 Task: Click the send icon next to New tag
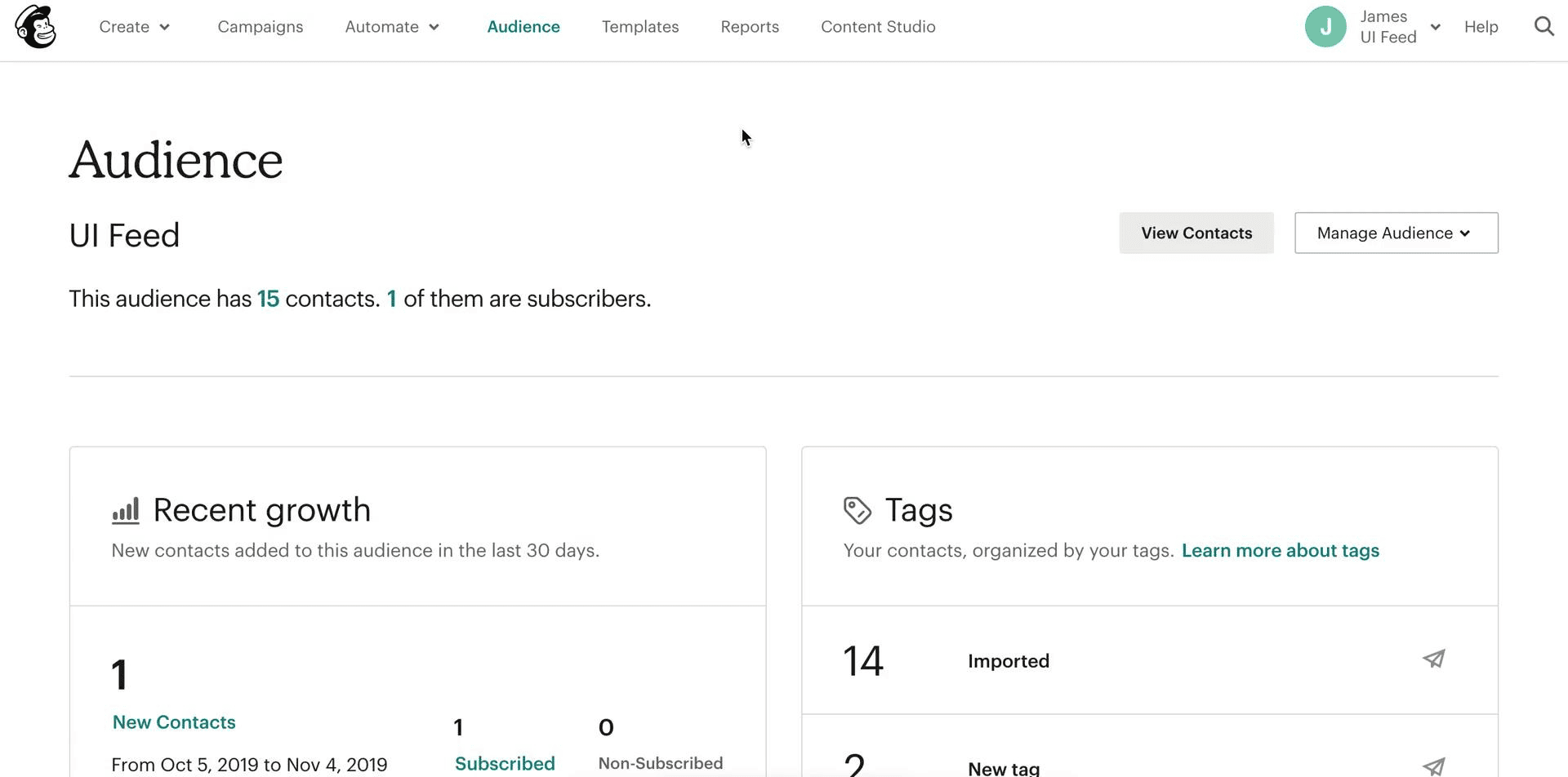click(1435, 766)
